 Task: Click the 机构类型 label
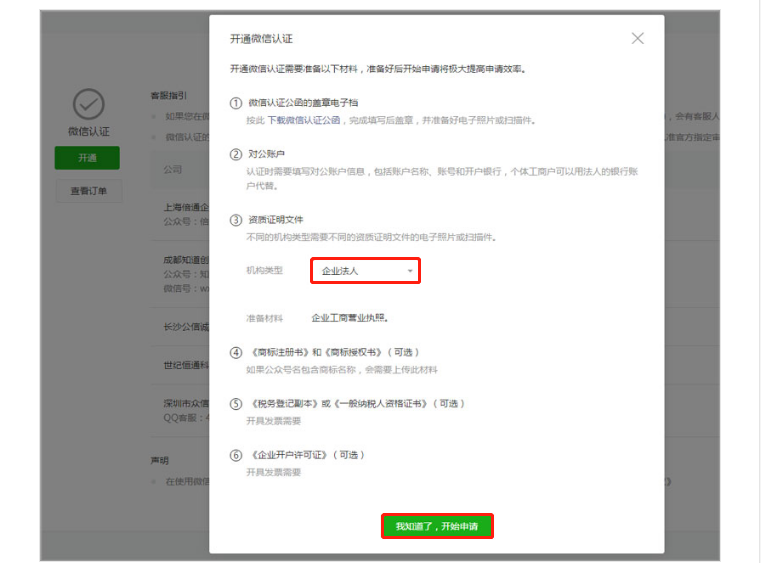pos(265,270)
